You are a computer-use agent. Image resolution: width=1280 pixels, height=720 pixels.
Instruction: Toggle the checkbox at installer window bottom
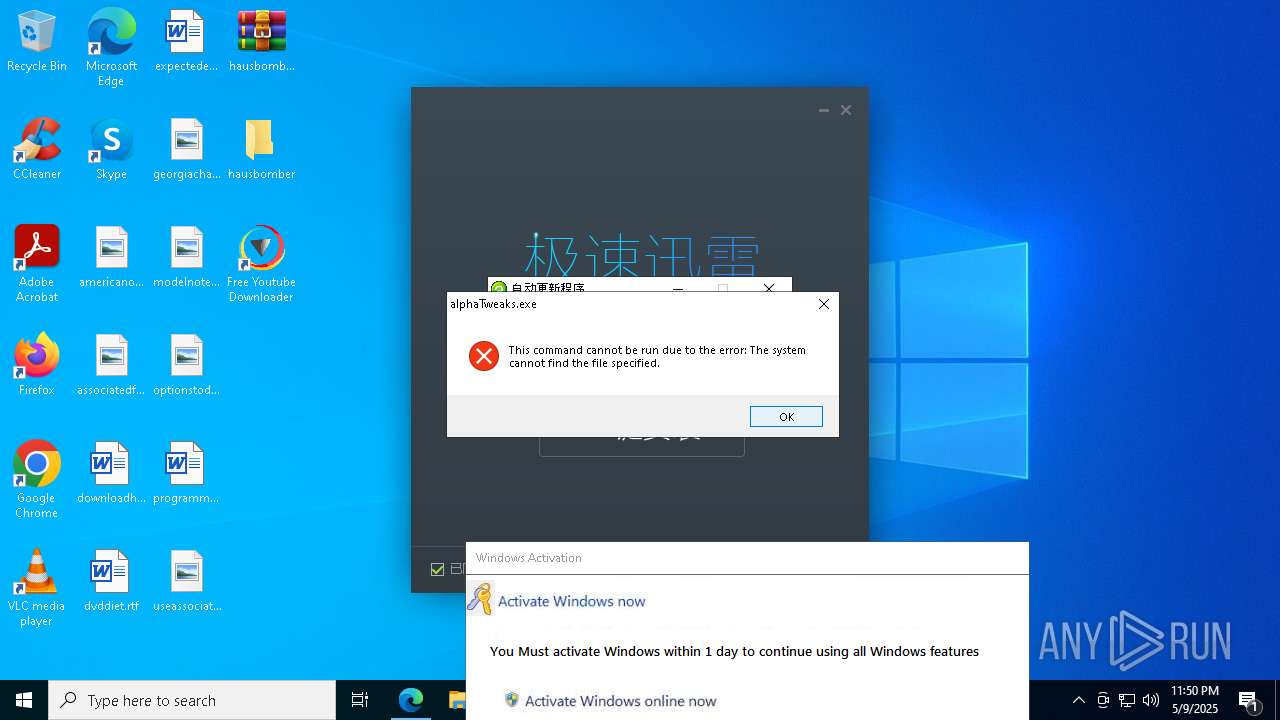coord(437,569)
